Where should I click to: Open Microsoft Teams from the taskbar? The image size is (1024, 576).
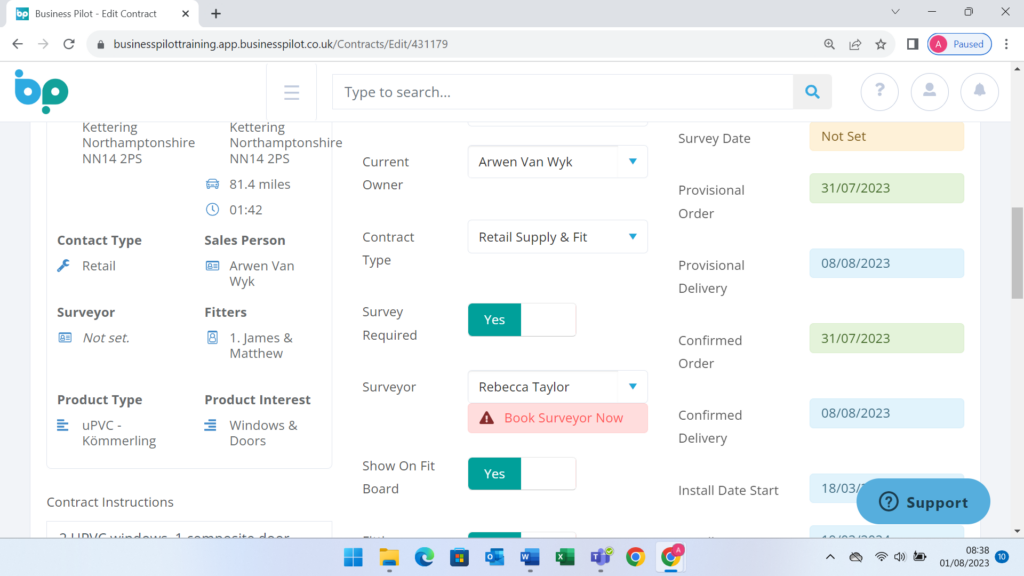[600, 557]
